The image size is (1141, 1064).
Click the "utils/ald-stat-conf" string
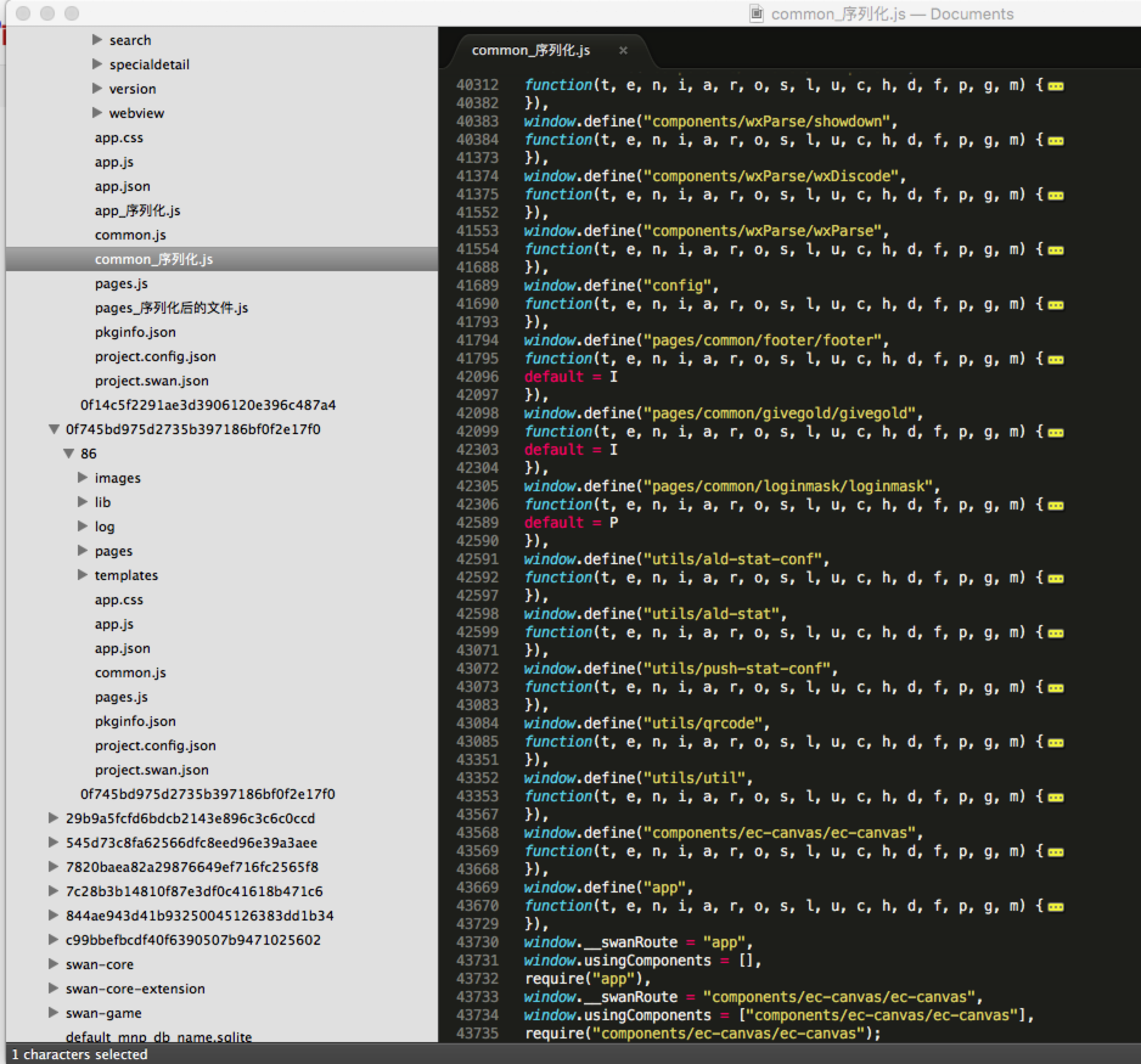(732, 559)
